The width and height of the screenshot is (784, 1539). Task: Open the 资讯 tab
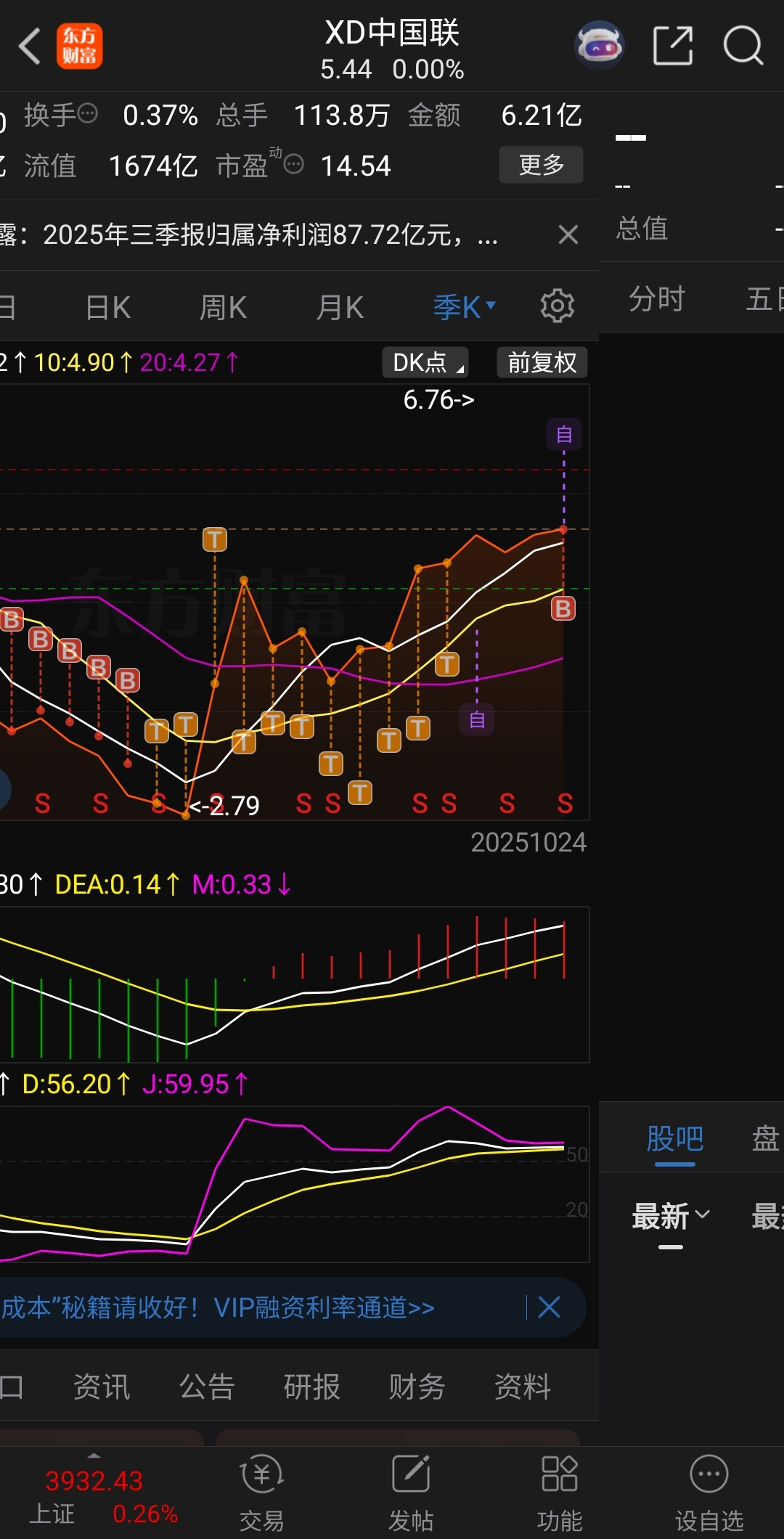[x=102, y=1387]
